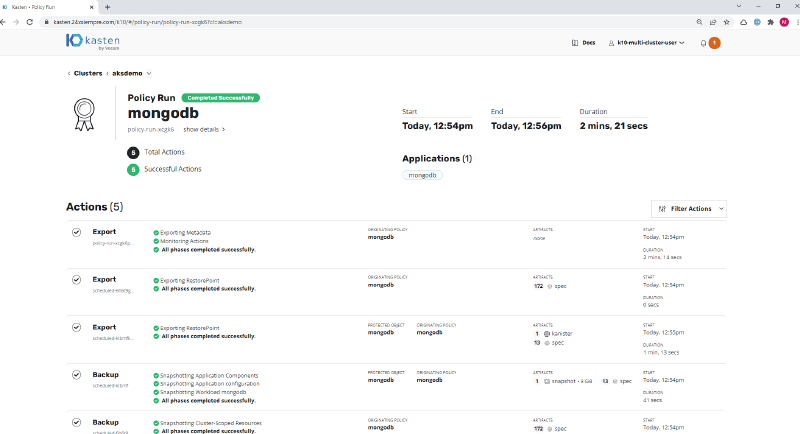Screen dimensions: 800x434
Task: Reload the page with refresh icon
Action: (x=30, y=22)
